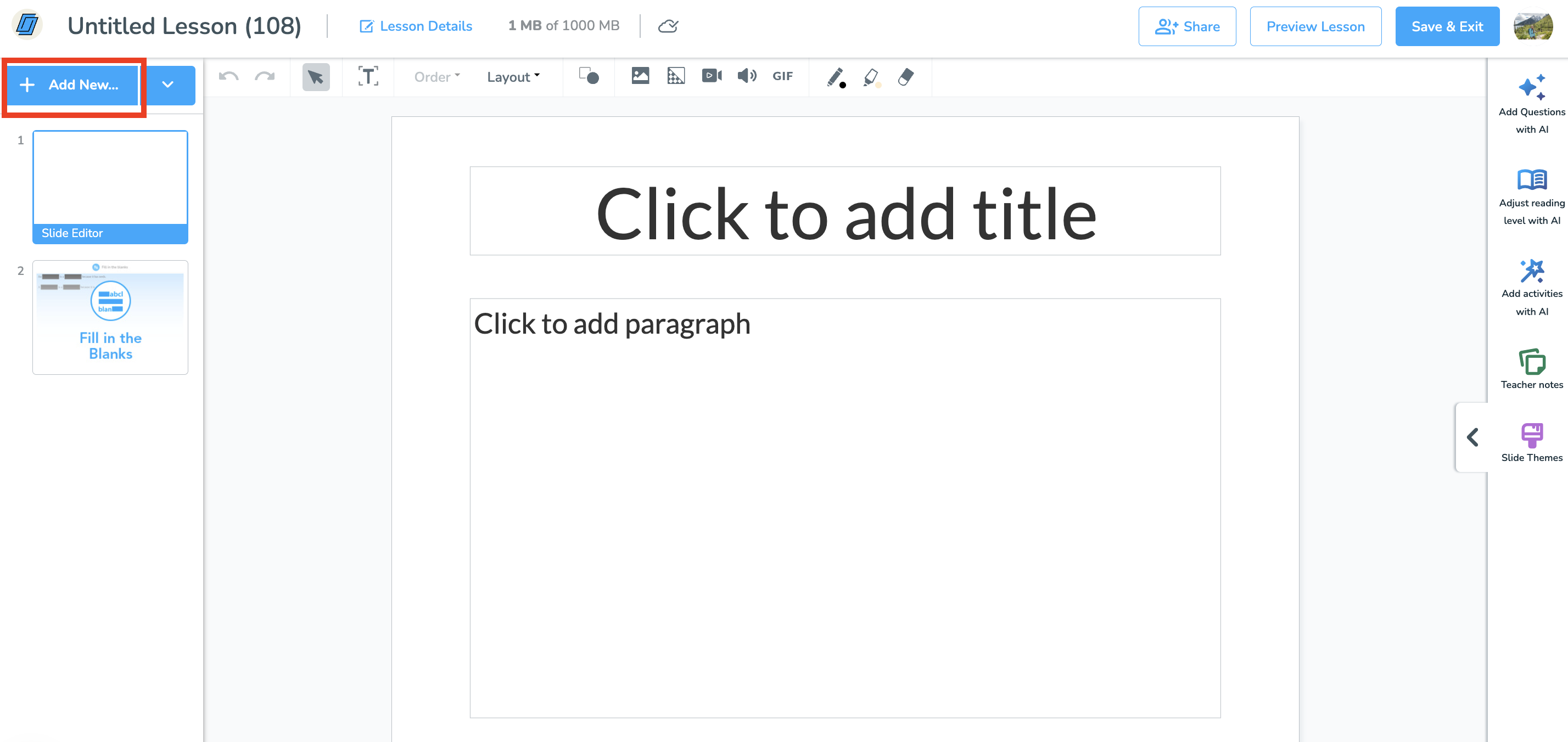The height and width of the screenshot is (742, 1568).
Task: Open the Order dropdown
Action: (436, 77)
